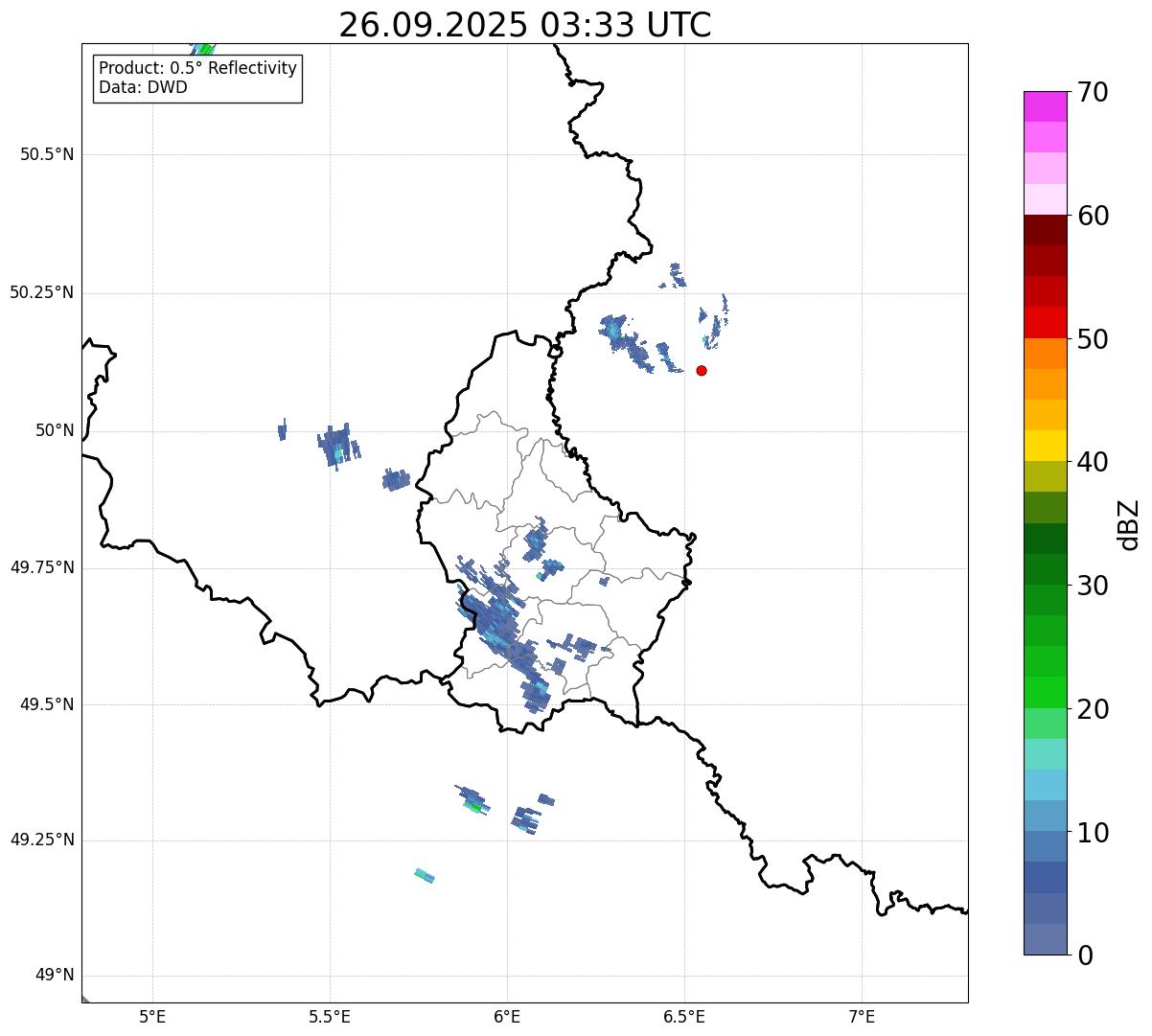The height and width of the screenshot is (1036, 1152).
Task: Click the red dot station marker
Action: point(702,371)
